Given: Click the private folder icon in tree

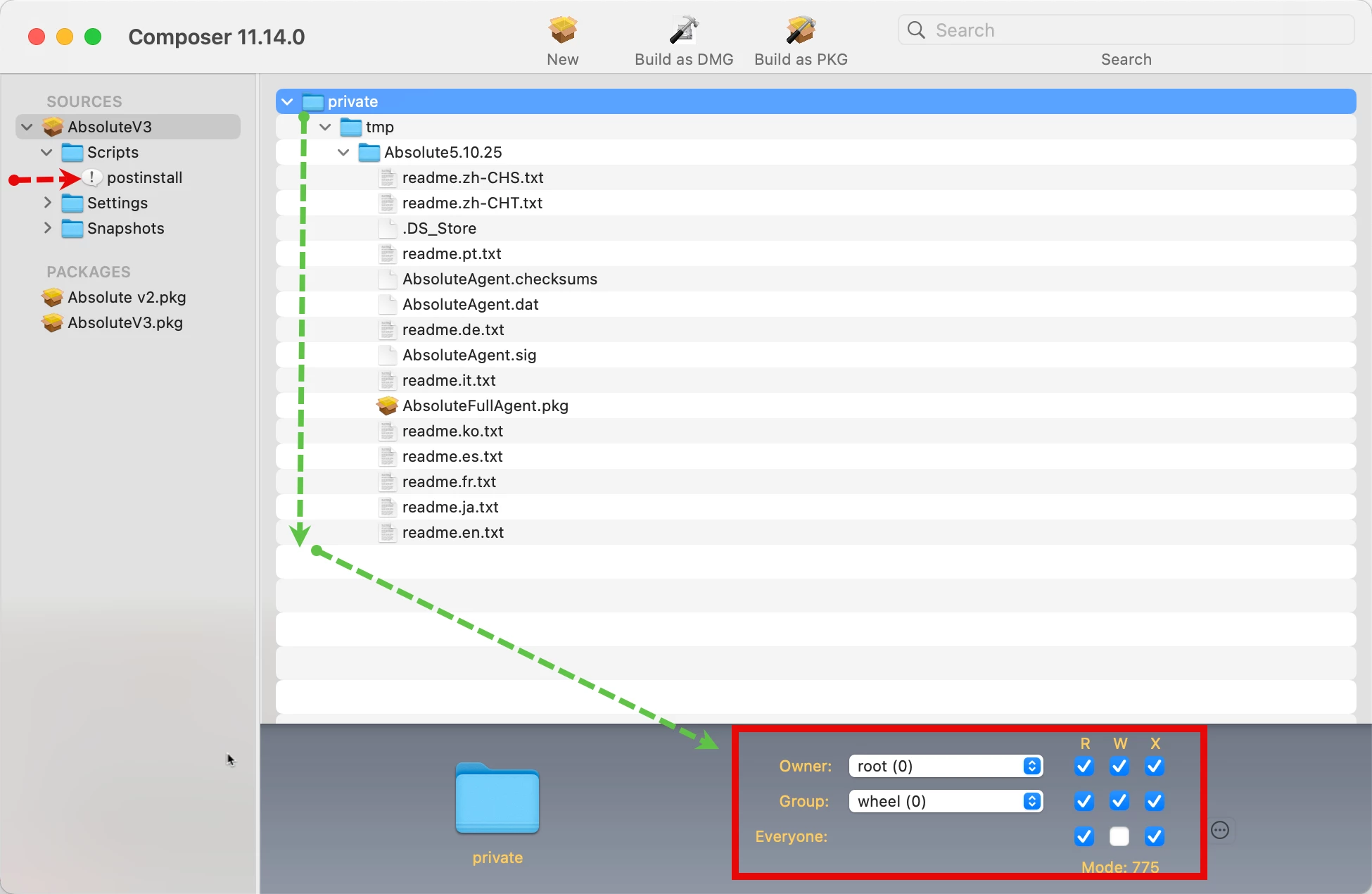Looking at the screenshot, I should tap(313, 102).
